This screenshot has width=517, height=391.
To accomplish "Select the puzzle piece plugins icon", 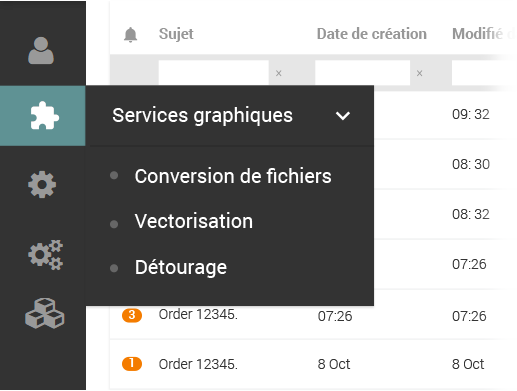I will pyautogui.click(x=44, y=116).
